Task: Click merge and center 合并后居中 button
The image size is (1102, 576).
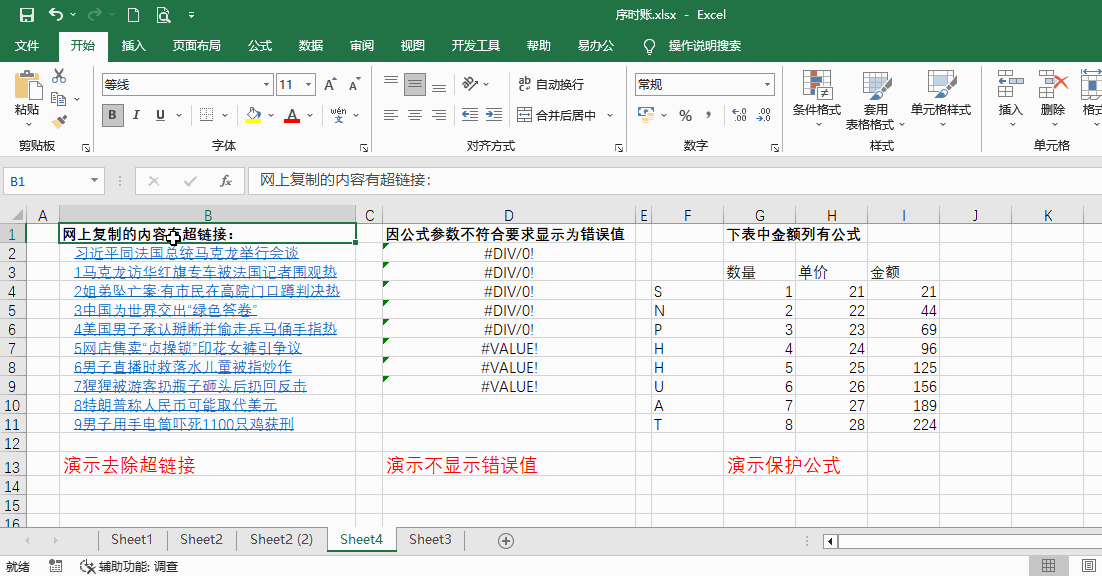Action: [x=557, y=114]
